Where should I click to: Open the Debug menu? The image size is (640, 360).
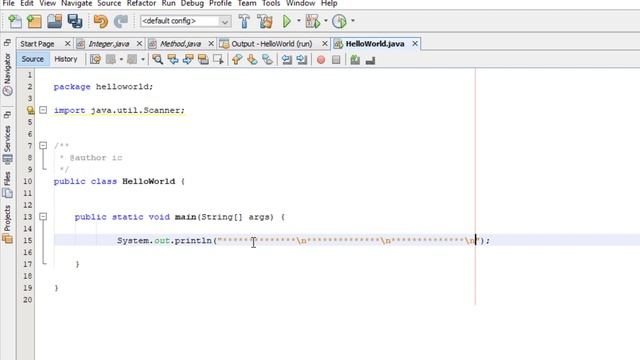click(x=192, y=3)
